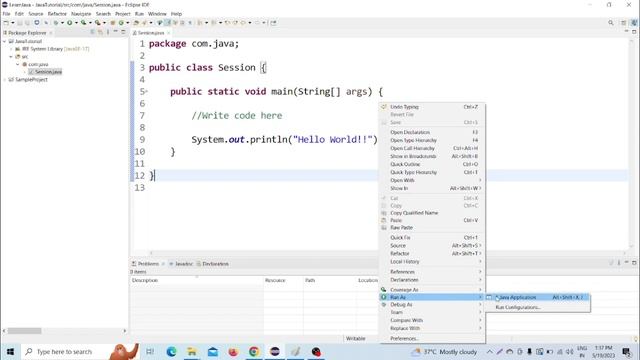Image resolution: width=640 pixels, height=360 pixels.
Task: Open the Refactor menu in menu bar
Action: tap(57, 14)
